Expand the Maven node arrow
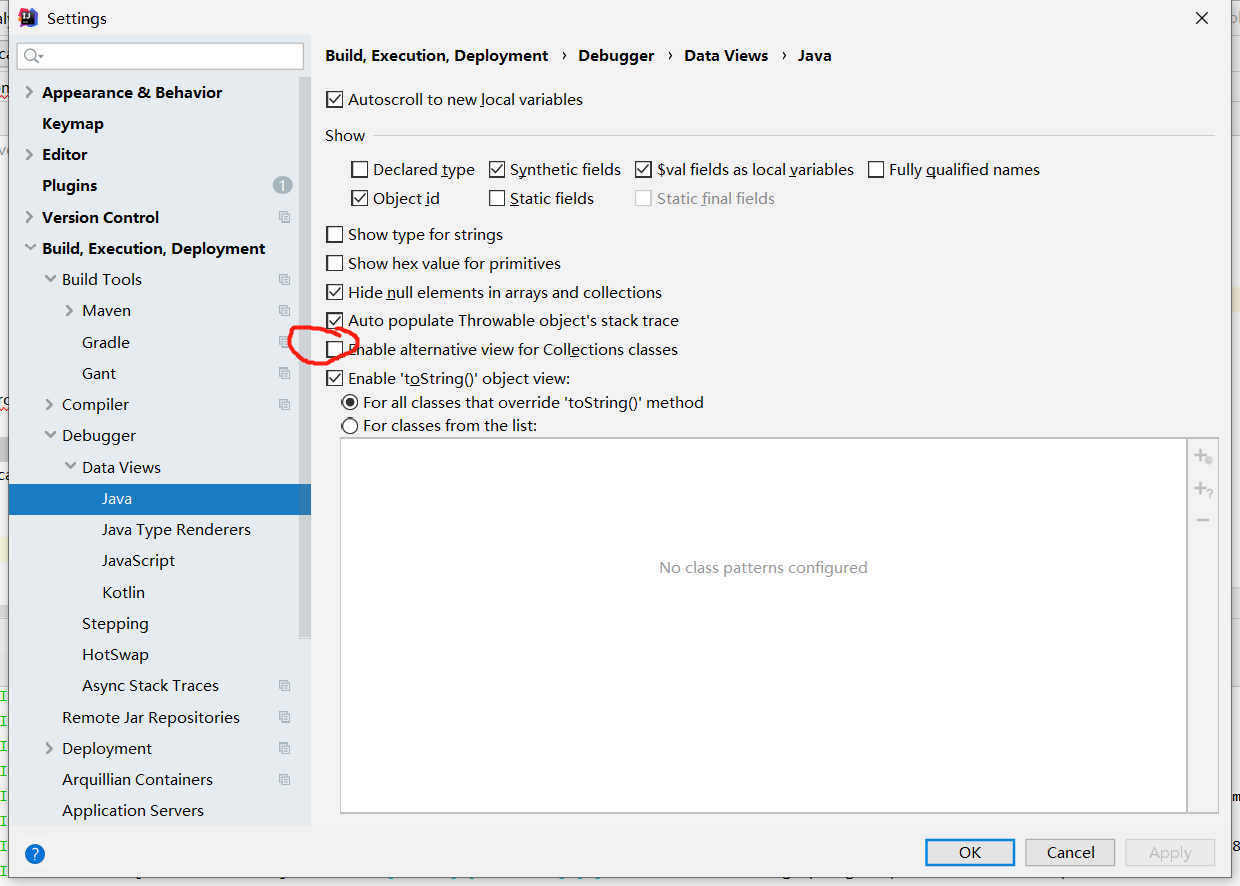The image size is (1240, 886). tap(69, 311)
